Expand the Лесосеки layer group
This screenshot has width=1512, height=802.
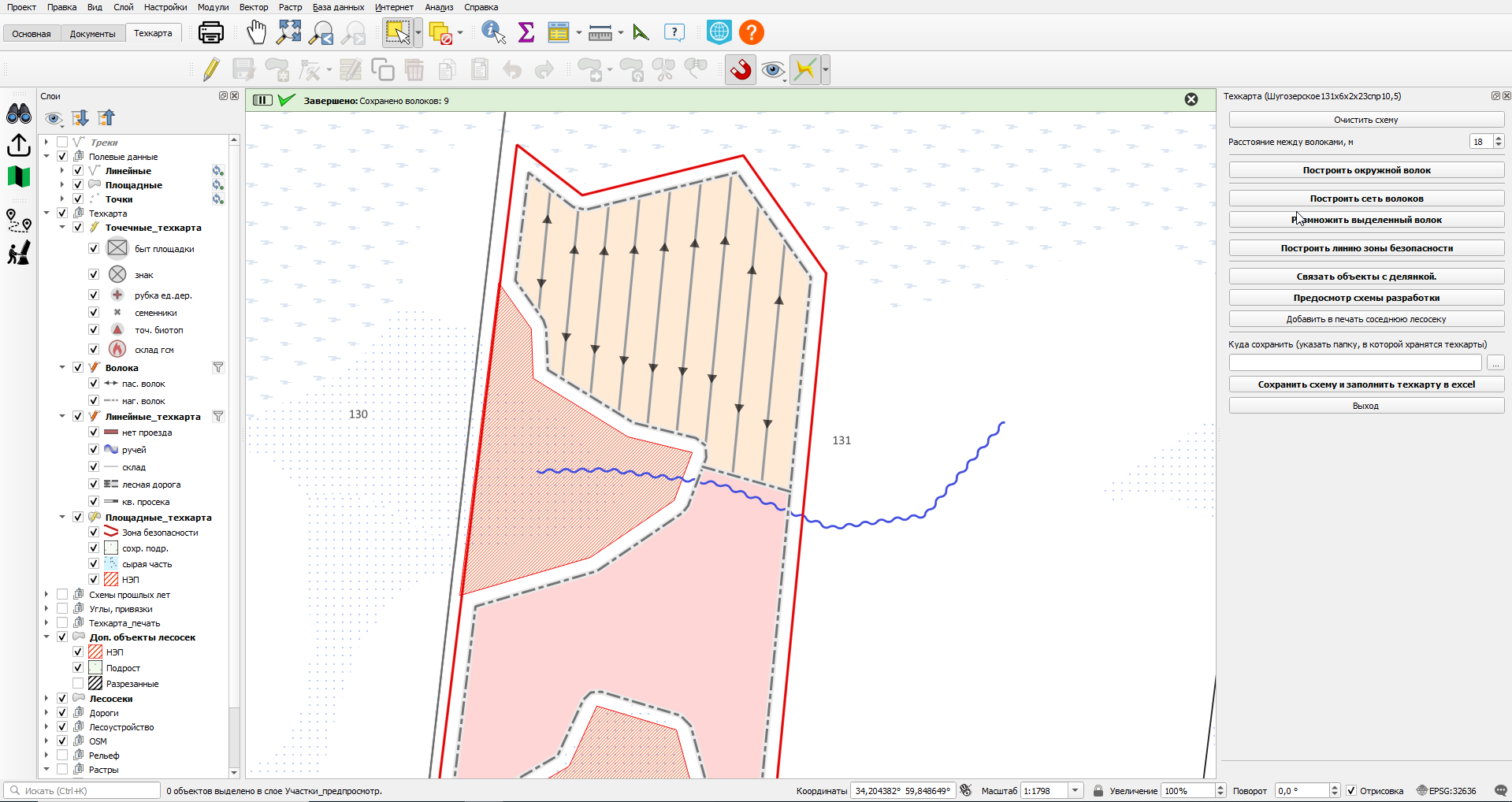[46, 698]
